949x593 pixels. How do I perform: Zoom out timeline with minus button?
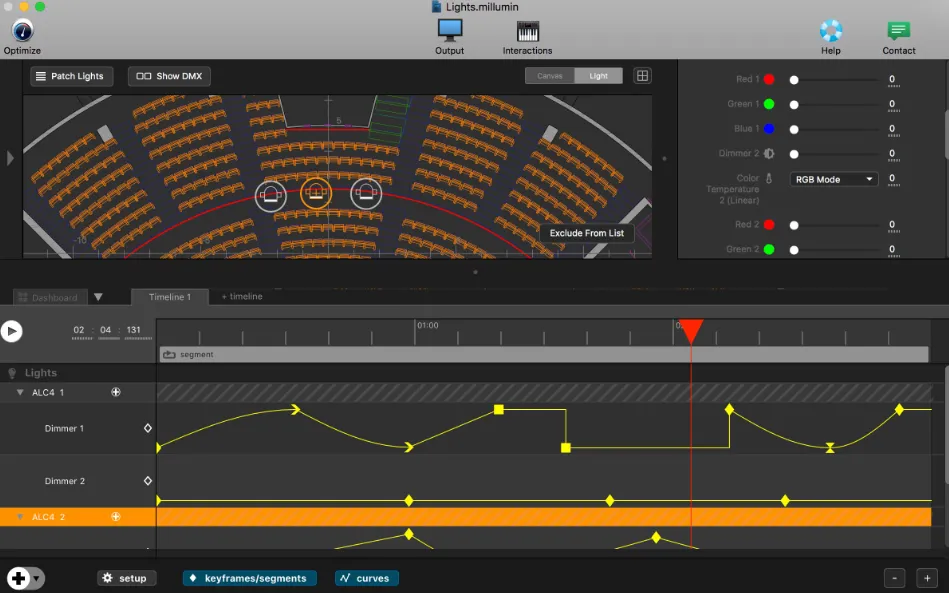pyautogui.click(x=895, y=578)
